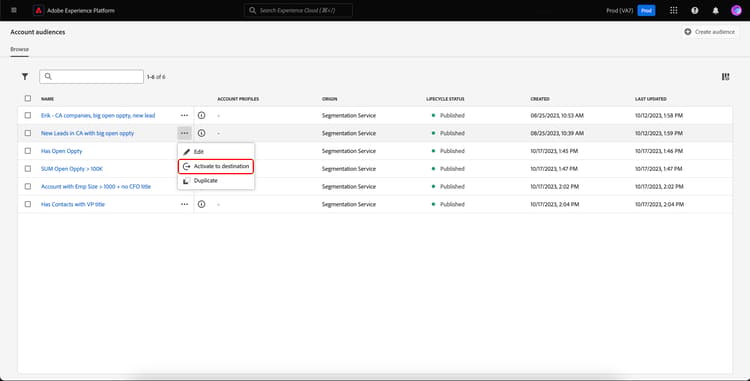Choose Edit from the context menu
The height and width of the screenshot is (381, 750).
(x=216, y=152)
